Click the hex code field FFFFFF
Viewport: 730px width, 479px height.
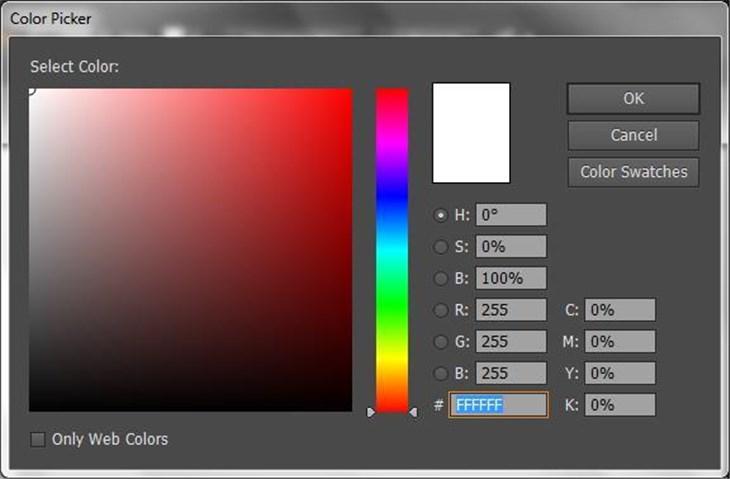[x=498, y=405]
